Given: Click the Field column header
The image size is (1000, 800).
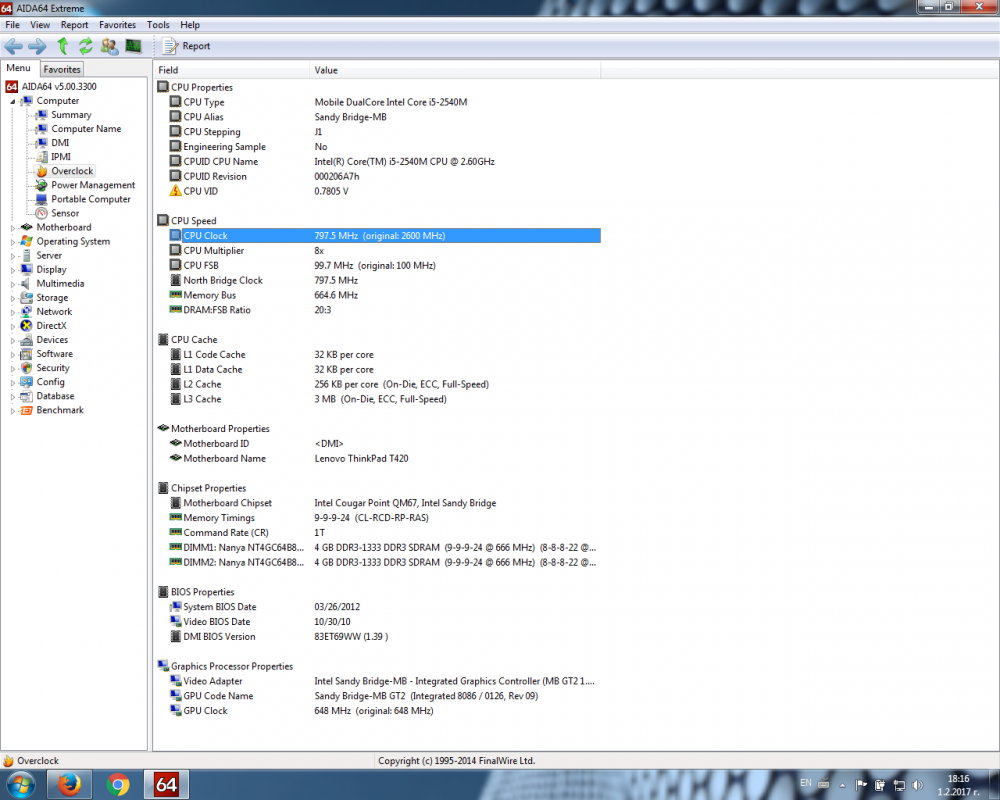Looking at the screenshot, I should click(232, 70).
